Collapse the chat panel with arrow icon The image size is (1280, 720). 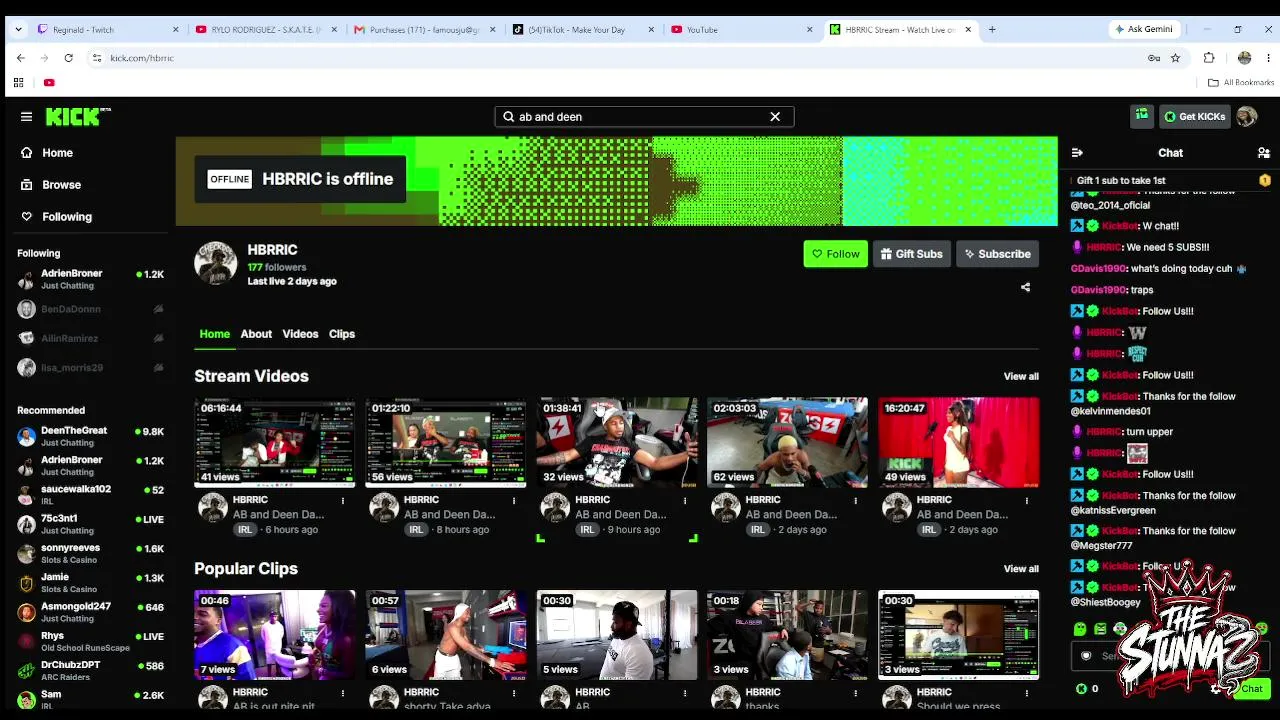pyautogui.click(x=1077, y=153)
